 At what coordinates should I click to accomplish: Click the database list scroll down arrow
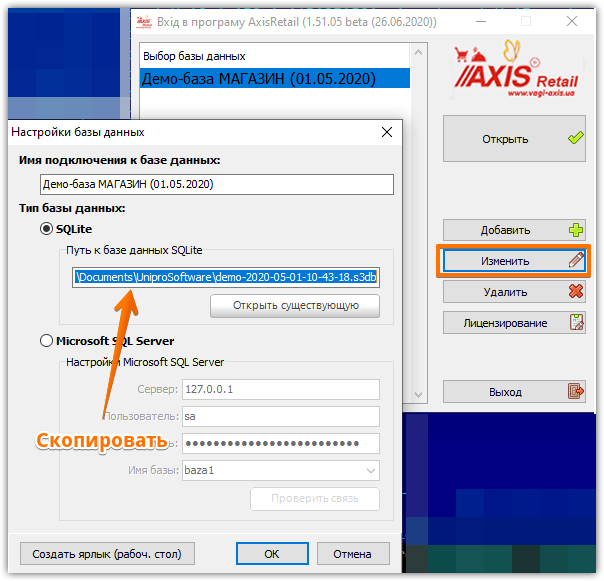(419, 395)
